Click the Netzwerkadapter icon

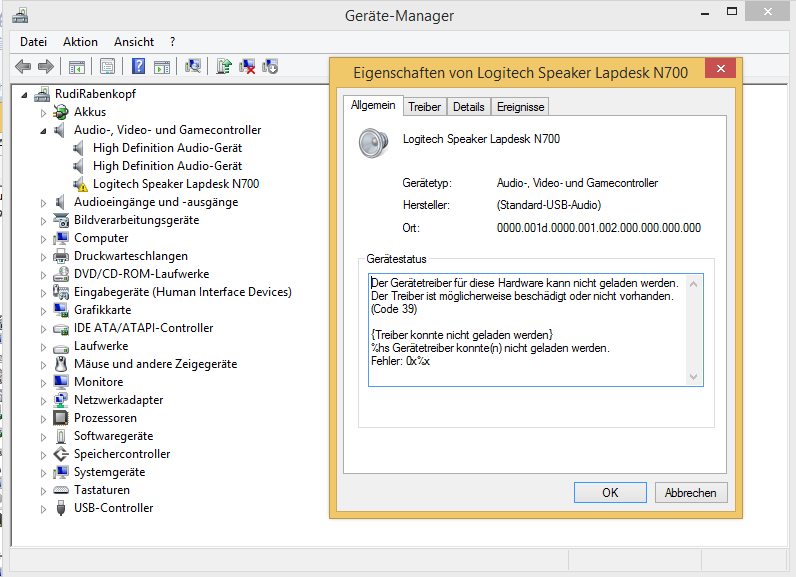coord(61,400)
